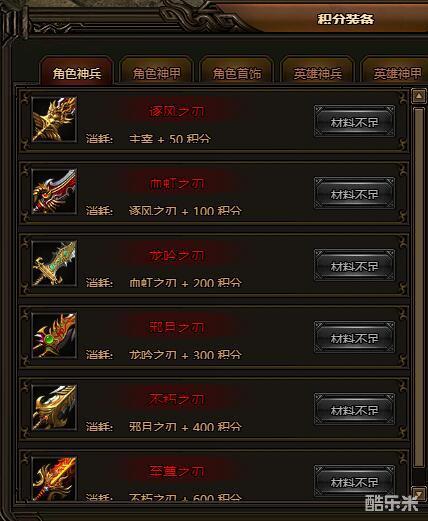Click the 不朽之刃 weapon icon
The height and width of the screenshot is (521, 428).
(x=54, y=407)
